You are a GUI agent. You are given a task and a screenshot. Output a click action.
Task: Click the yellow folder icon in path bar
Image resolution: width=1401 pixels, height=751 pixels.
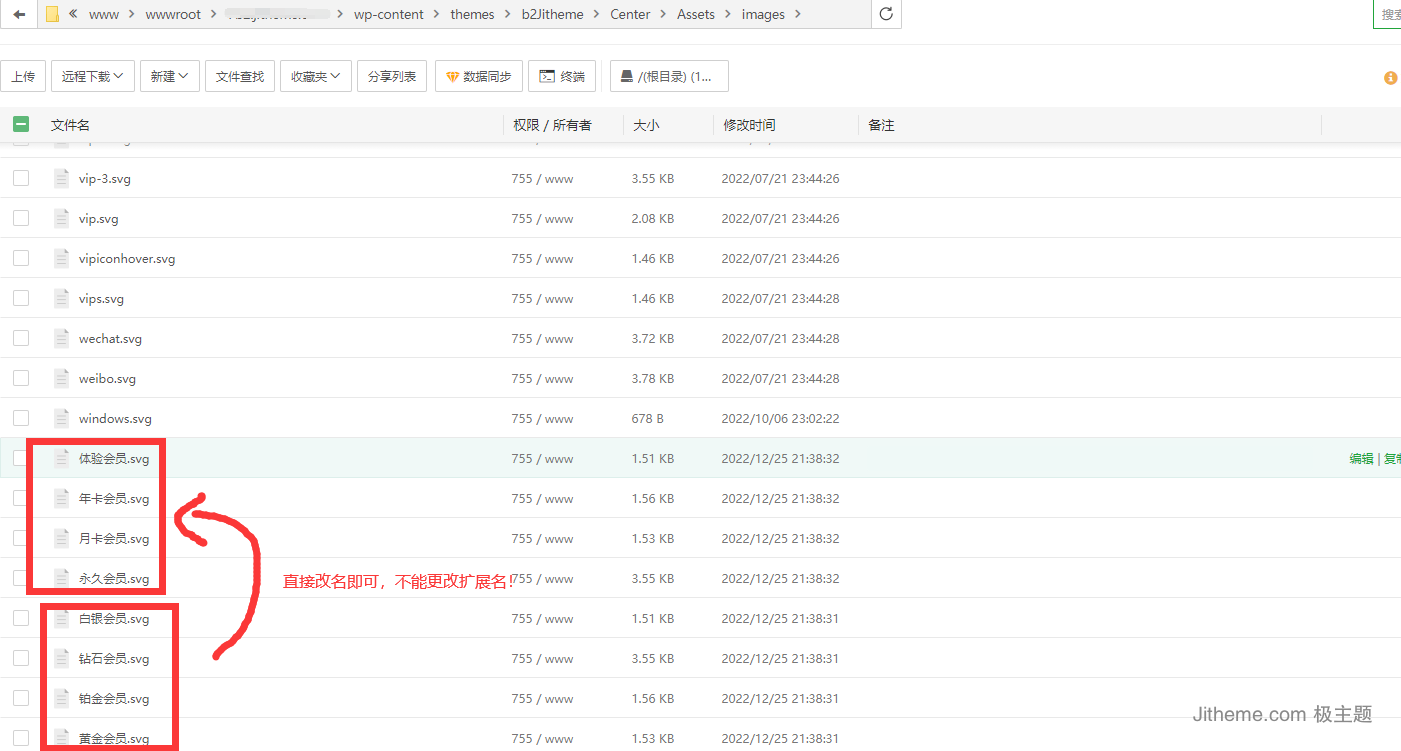coord(52,14)
